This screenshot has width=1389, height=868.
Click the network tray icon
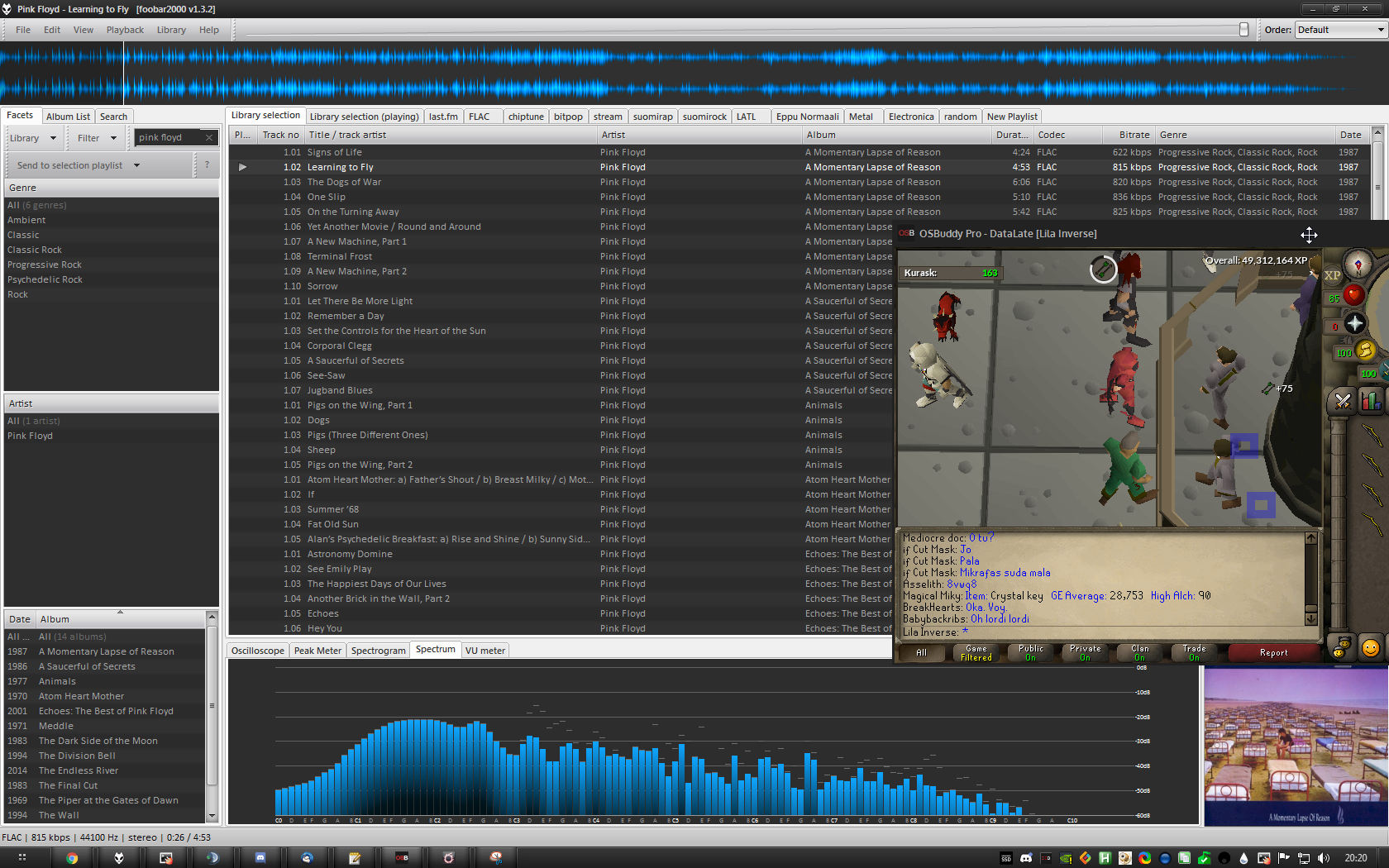click(x=1304, y=858)
